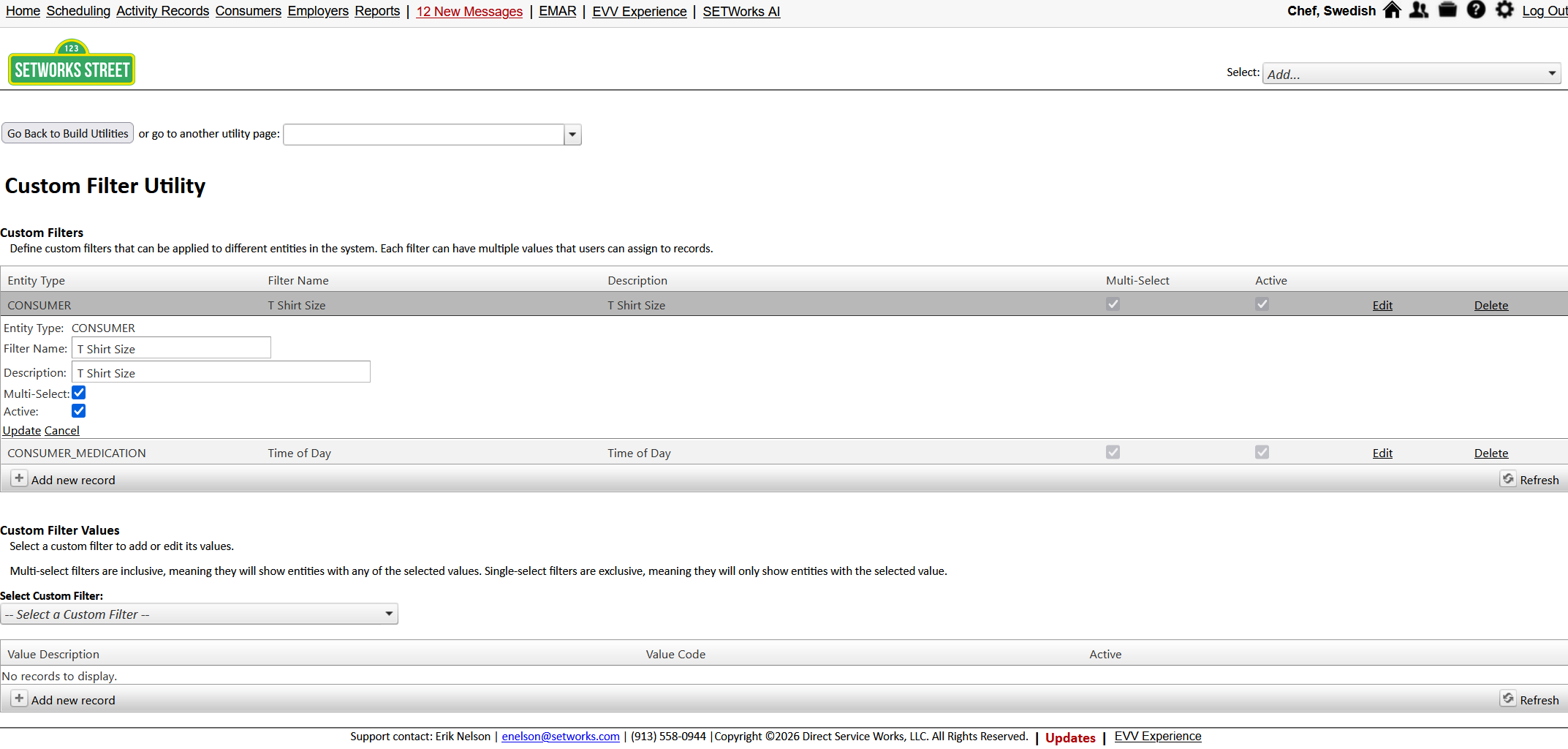Click Time of Day row's Active checkbox
Screen dimensions: 1568x749
coord(1262,453)
